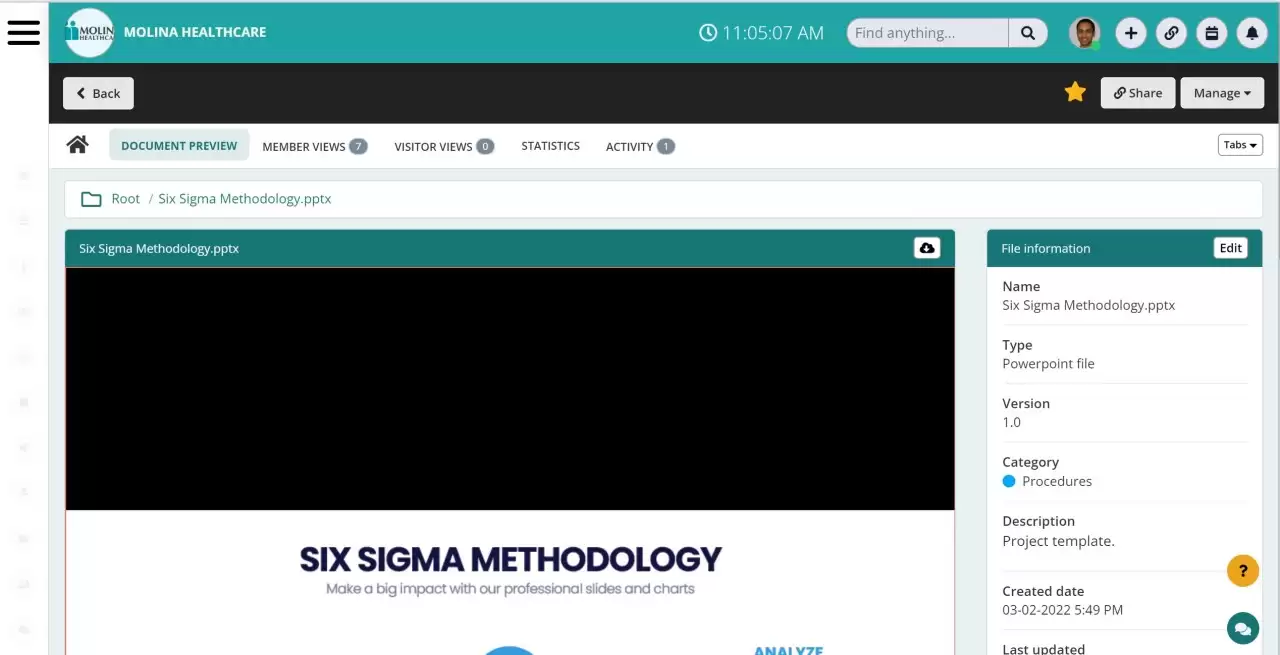
Task: Open help with the question mark bubble
Action: pyautogui.click(x=1242, y=570)
